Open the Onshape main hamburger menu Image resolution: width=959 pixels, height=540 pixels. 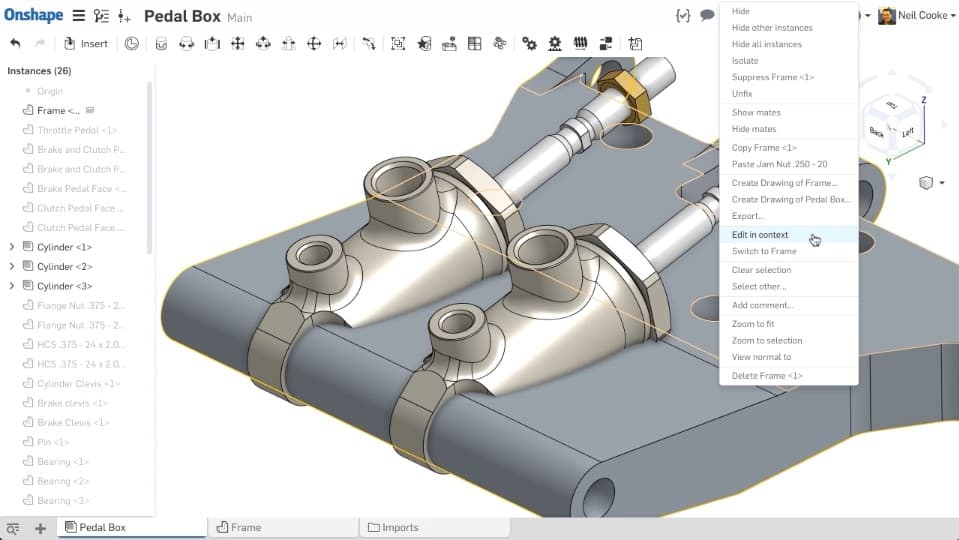pos(78,15)
